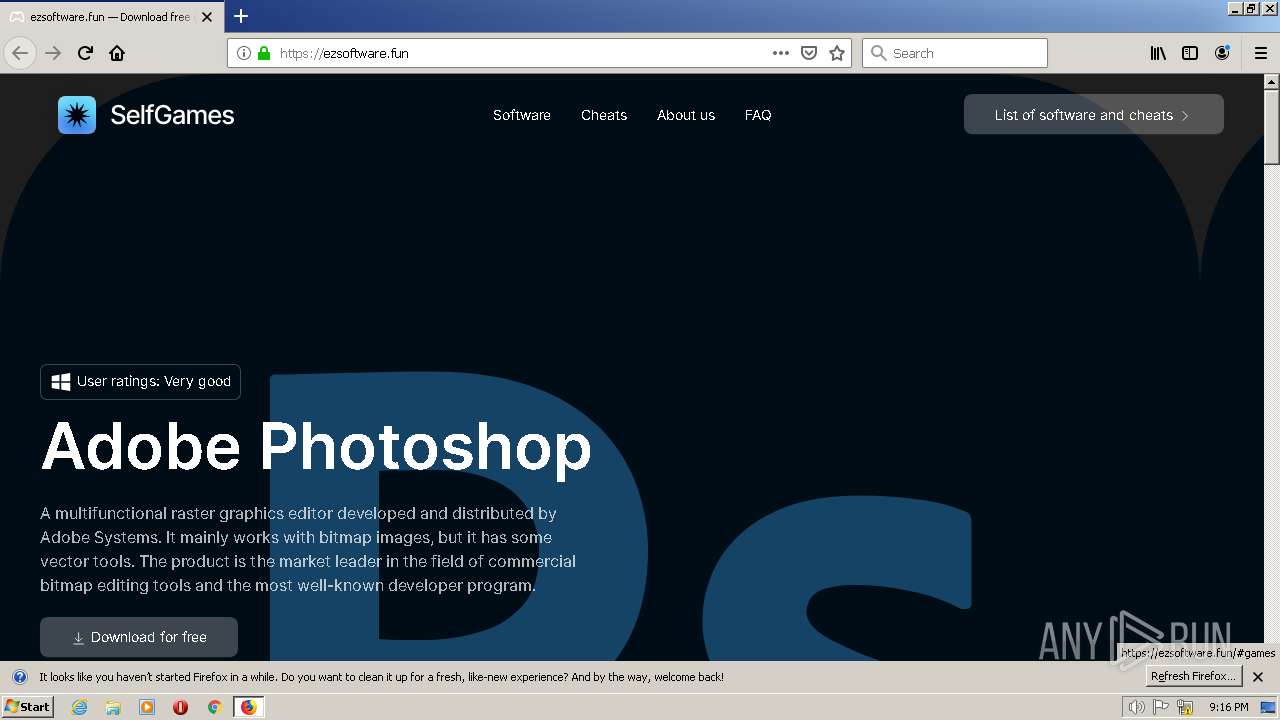Click Refresh Firefox button
The width and height of the screenshot is (1280, 720).
tap(1192, 677)
